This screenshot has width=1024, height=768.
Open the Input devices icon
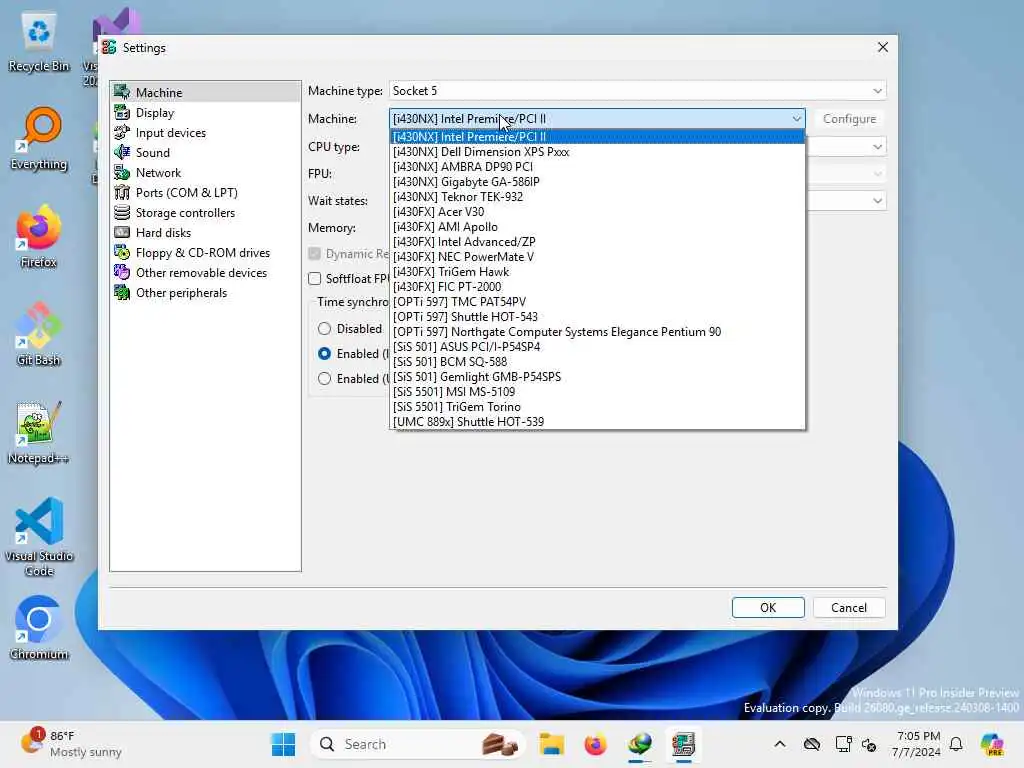point(122,133)
